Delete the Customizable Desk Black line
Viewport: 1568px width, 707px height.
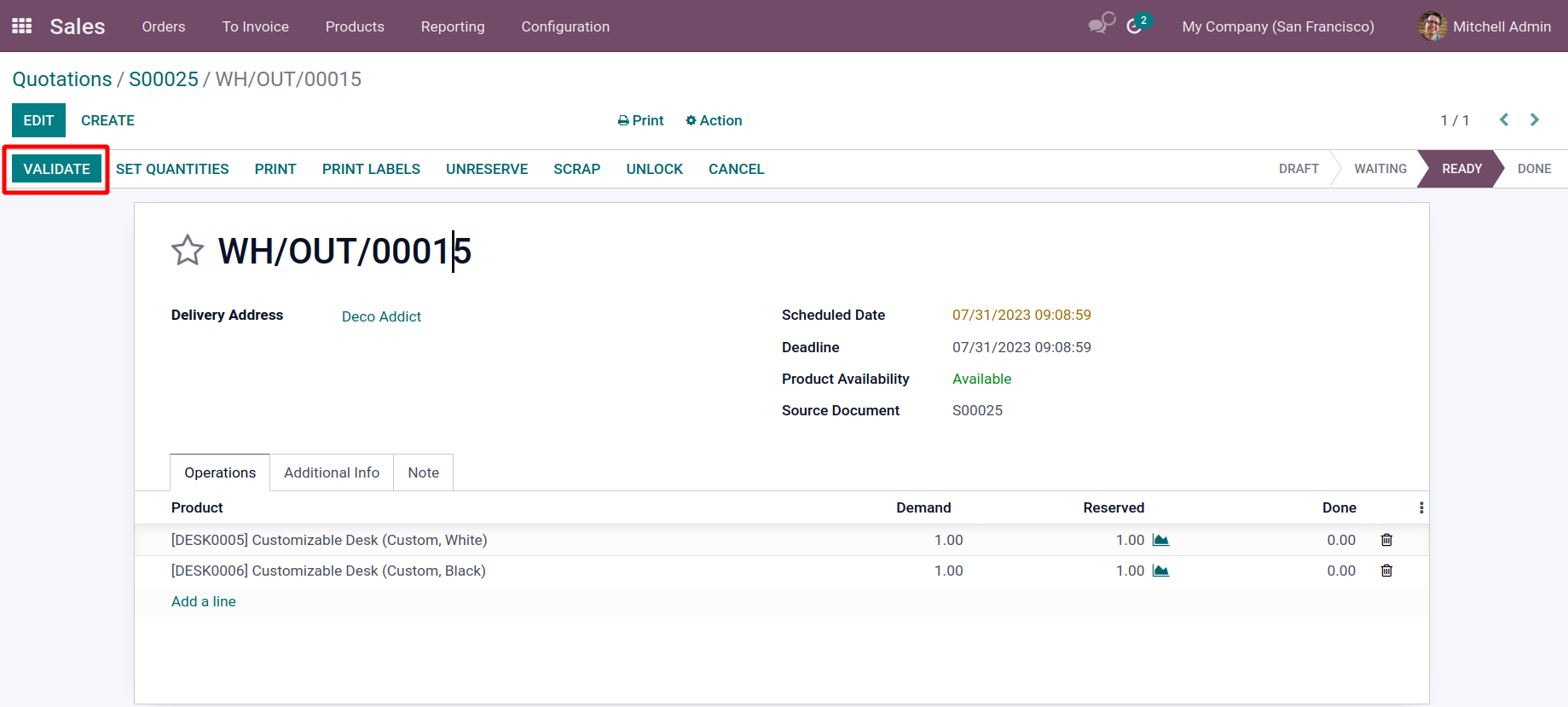click(1386, 571)
